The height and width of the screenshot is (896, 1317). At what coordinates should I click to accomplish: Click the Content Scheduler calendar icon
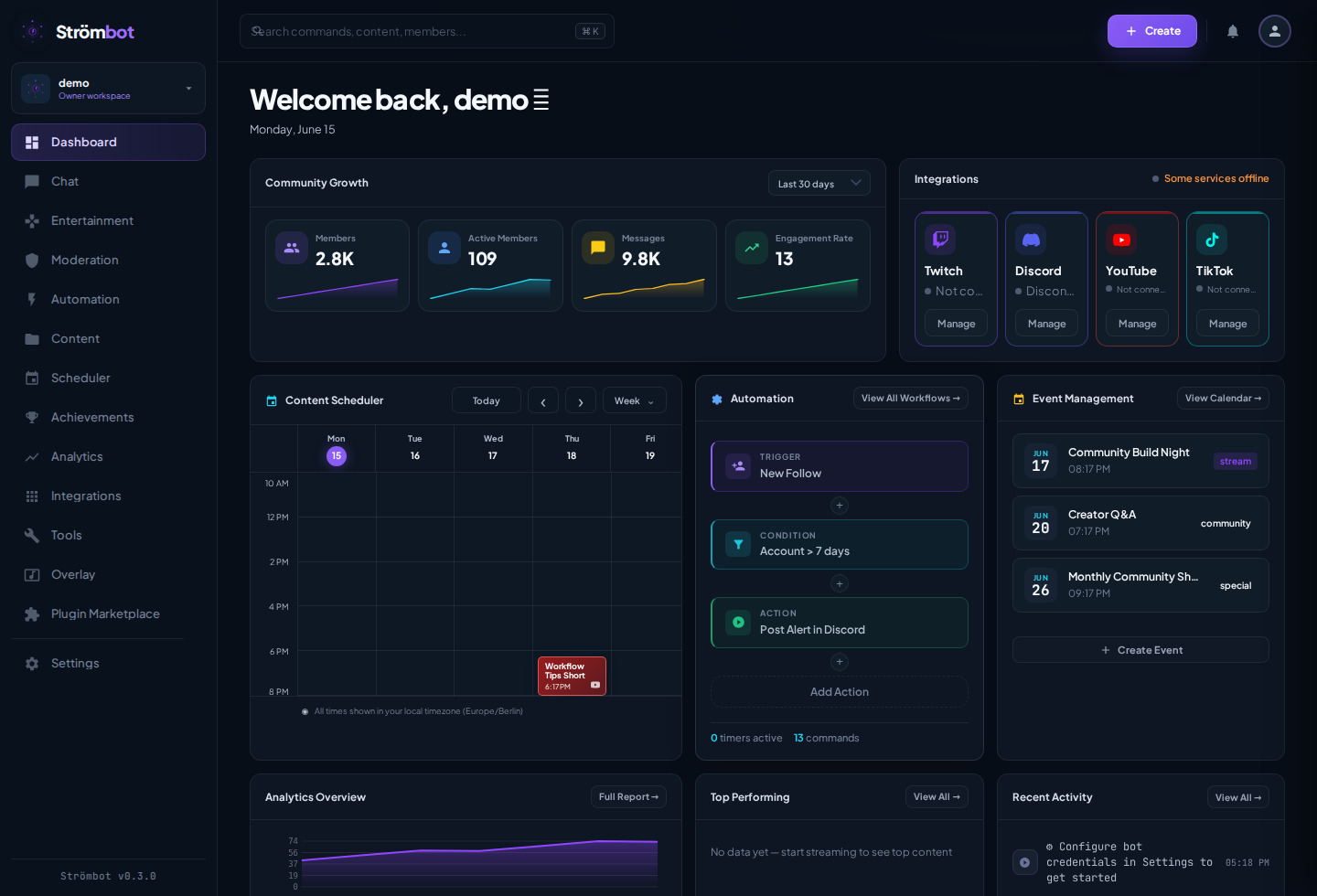(x=272, y=400)
